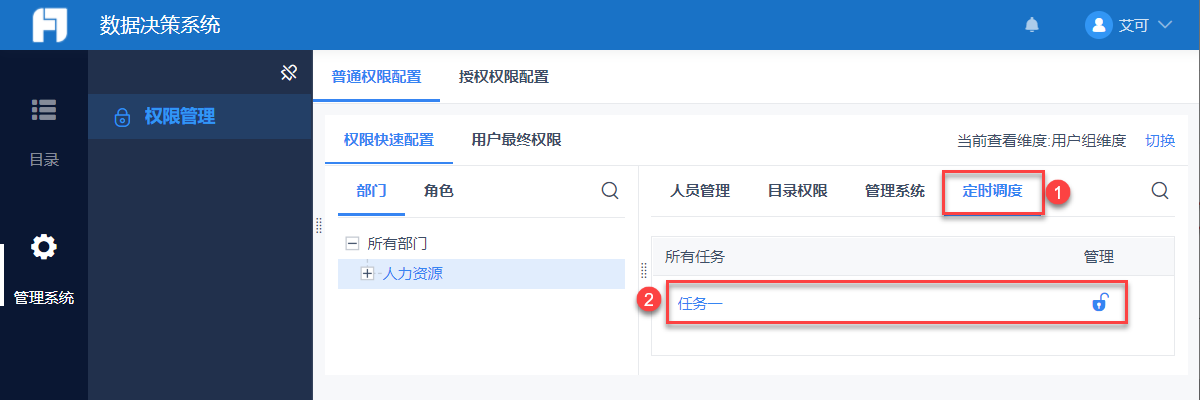Search tasks with the right magnifier icon
Viewport: 1200px width, 400px height.
[1160, 190]
